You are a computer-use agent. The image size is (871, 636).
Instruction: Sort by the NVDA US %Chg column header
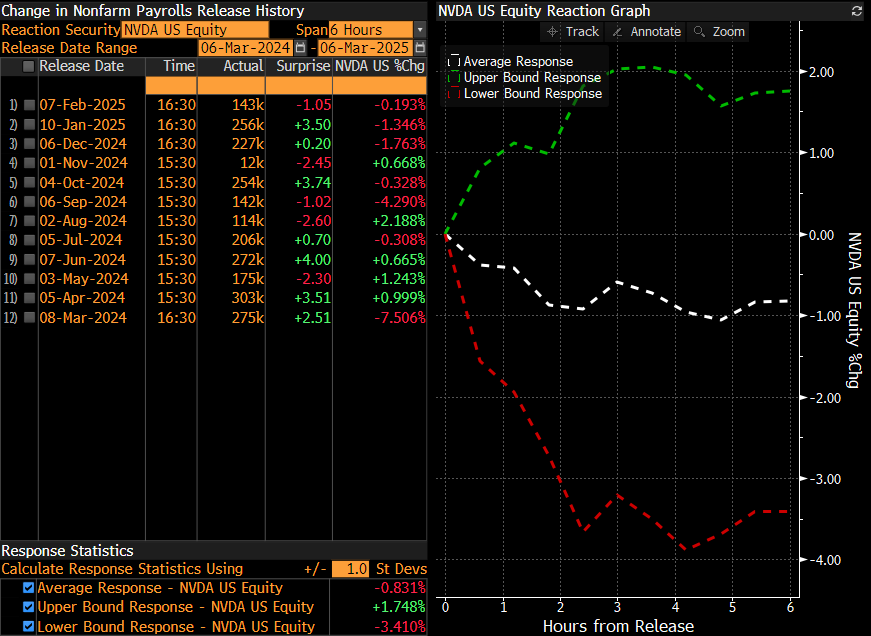tap(380, 66)
